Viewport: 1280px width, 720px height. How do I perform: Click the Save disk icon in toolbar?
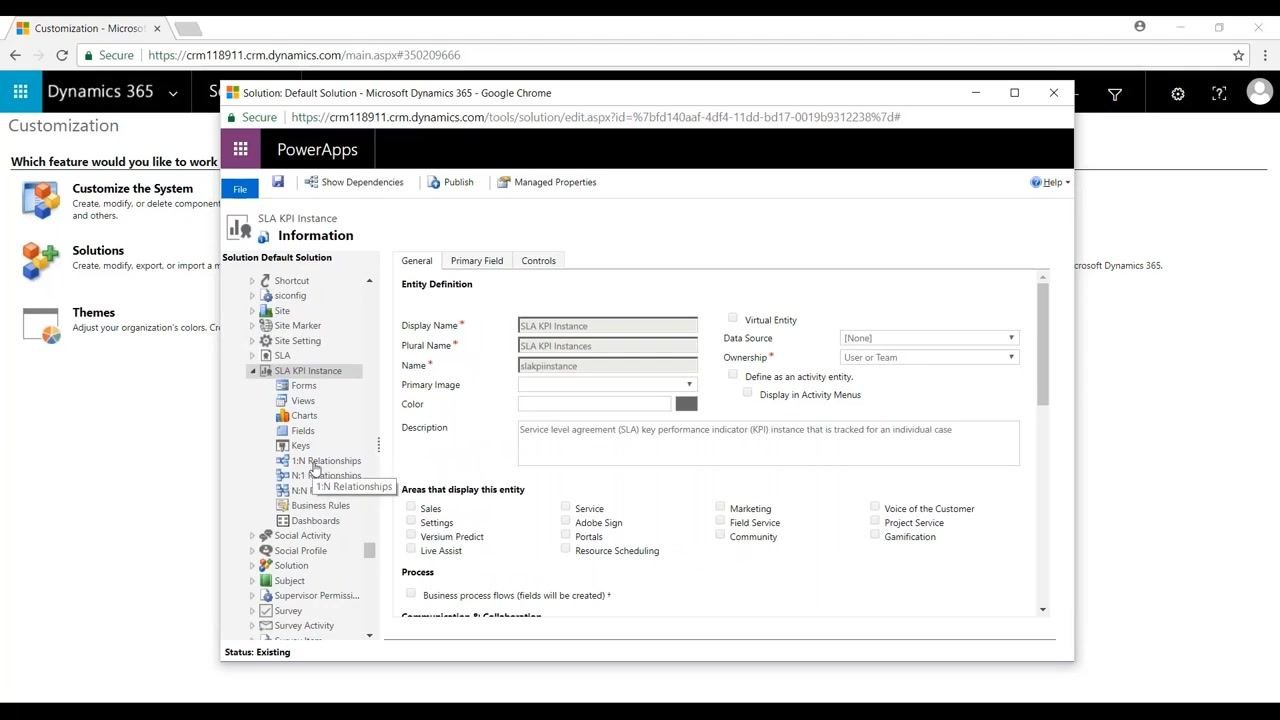[x=278, y=182]
